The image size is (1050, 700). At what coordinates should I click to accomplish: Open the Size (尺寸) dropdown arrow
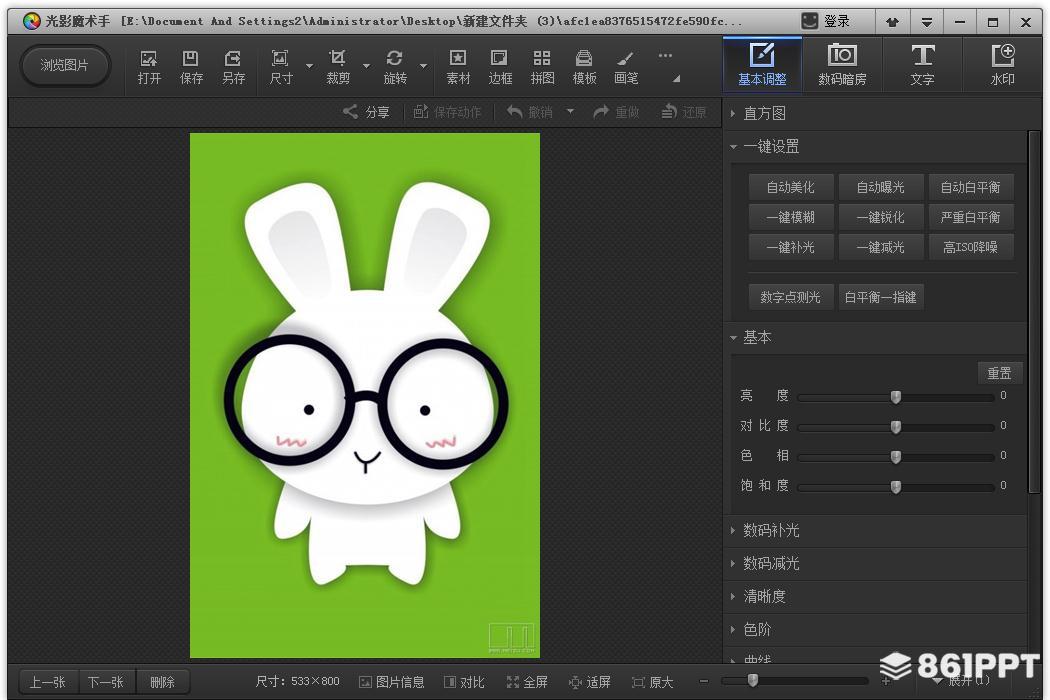click(x=309, y=66)
